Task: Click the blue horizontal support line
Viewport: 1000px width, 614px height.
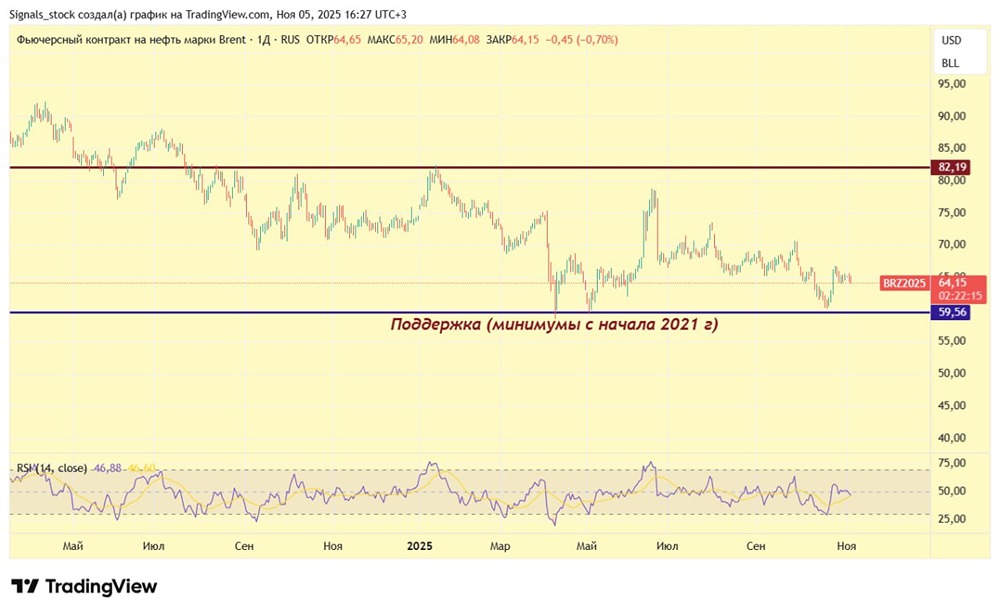Action: pyautogui.click(x=470, y=312)
